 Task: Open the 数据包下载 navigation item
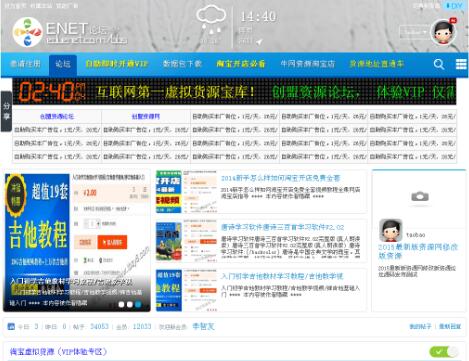point(182,64)
